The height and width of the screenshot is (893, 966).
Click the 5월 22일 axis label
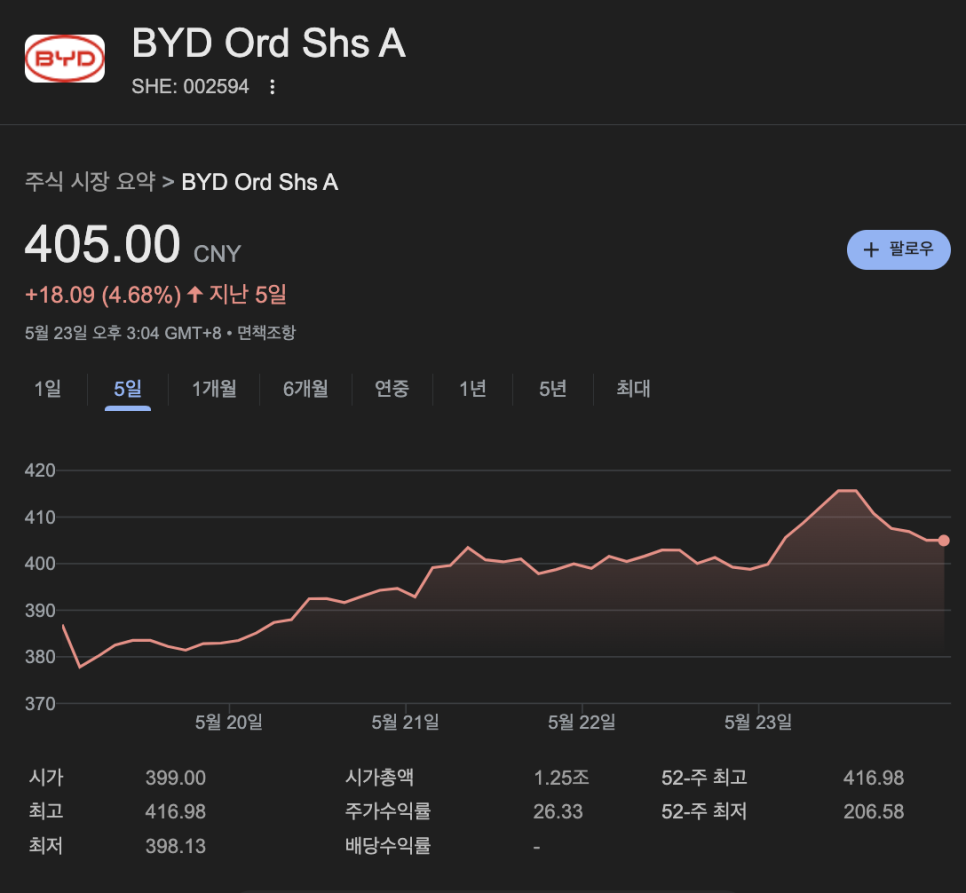[582, 722]
